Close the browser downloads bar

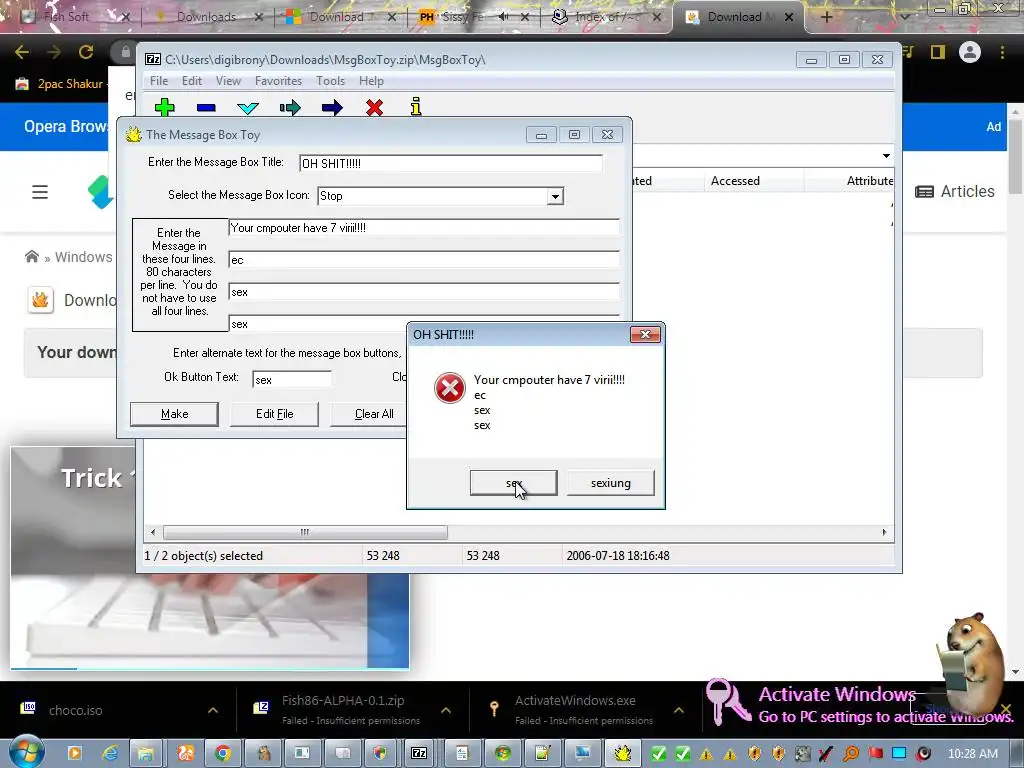[1006, 709]
